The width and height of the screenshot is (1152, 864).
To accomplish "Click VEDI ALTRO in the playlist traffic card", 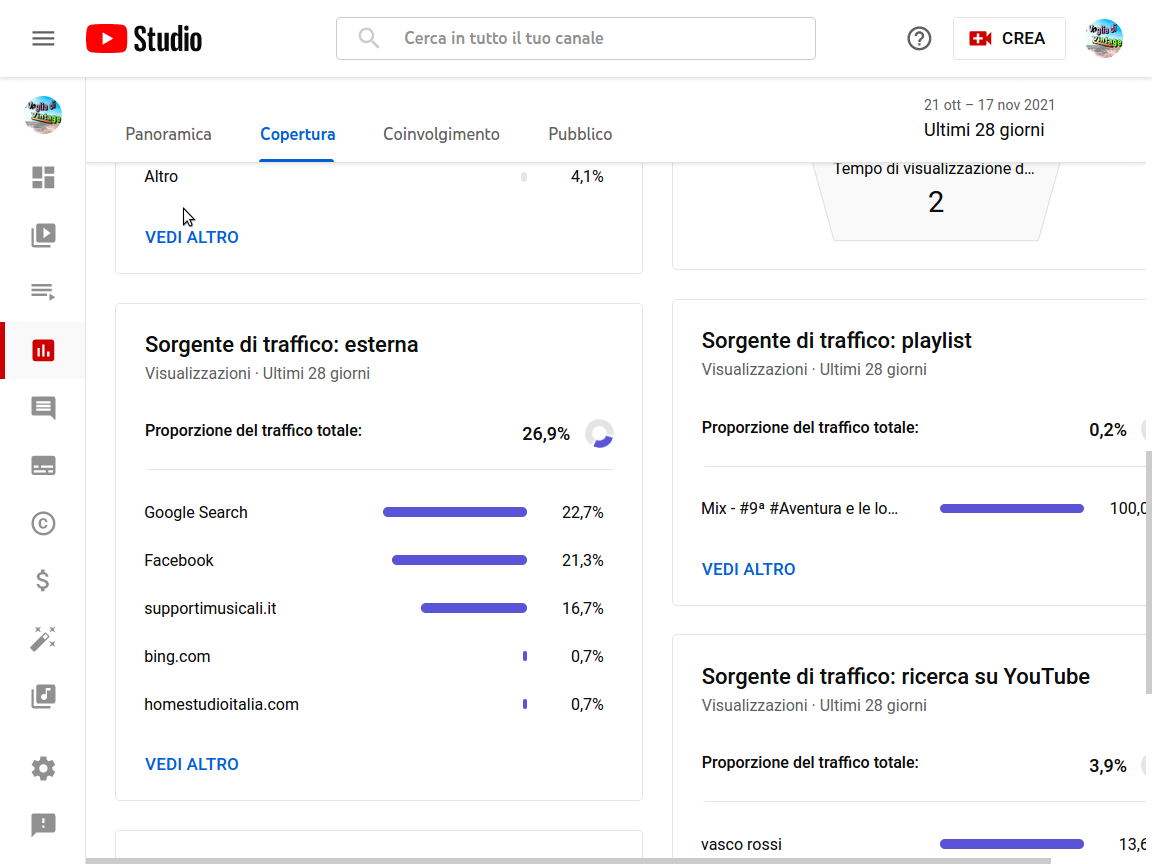I will [x=749, y=569].
